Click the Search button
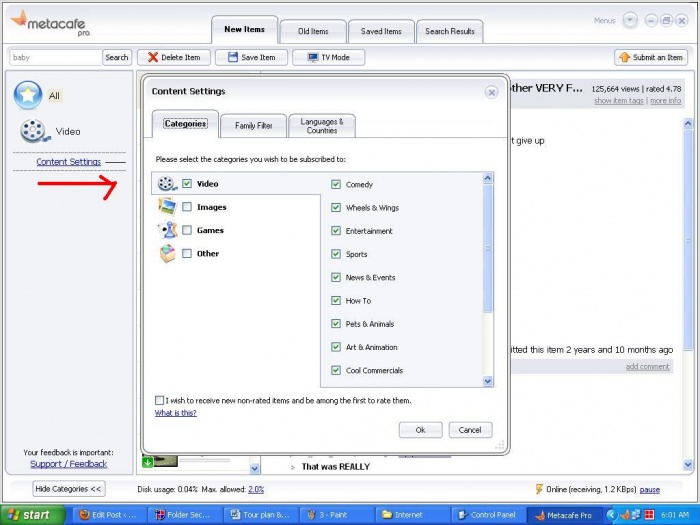This screenshot has width=700, height=525. tap(117, 57)
